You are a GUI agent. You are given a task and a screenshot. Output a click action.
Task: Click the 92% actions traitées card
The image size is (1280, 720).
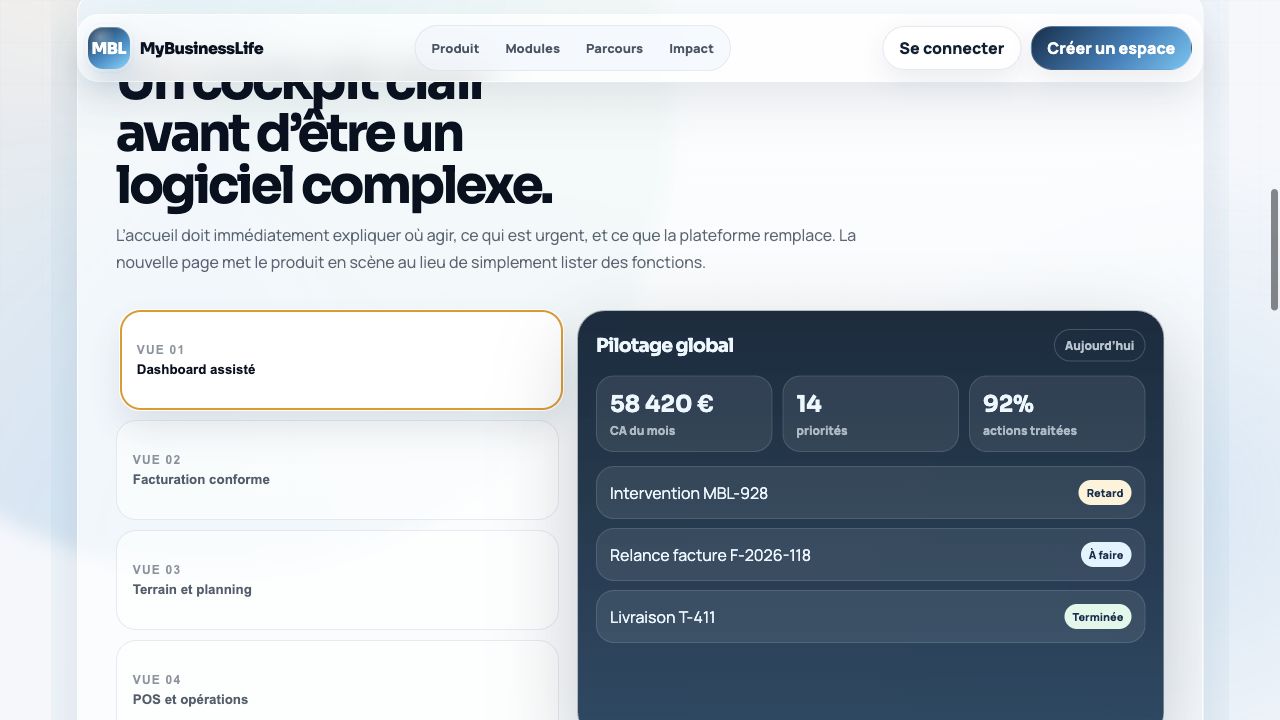tap(1057, 414)
